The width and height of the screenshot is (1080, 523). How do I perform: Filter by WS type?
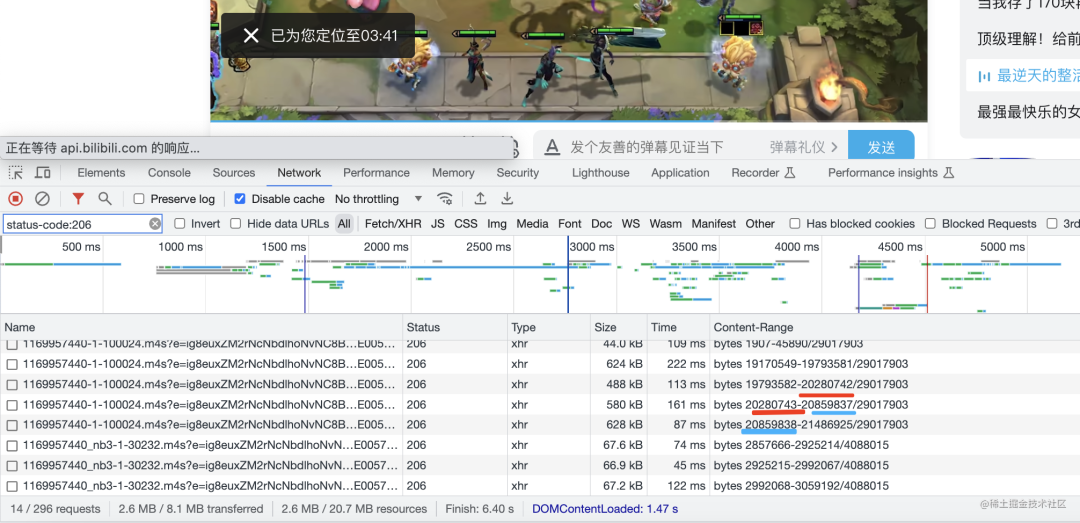click(630, 223)
